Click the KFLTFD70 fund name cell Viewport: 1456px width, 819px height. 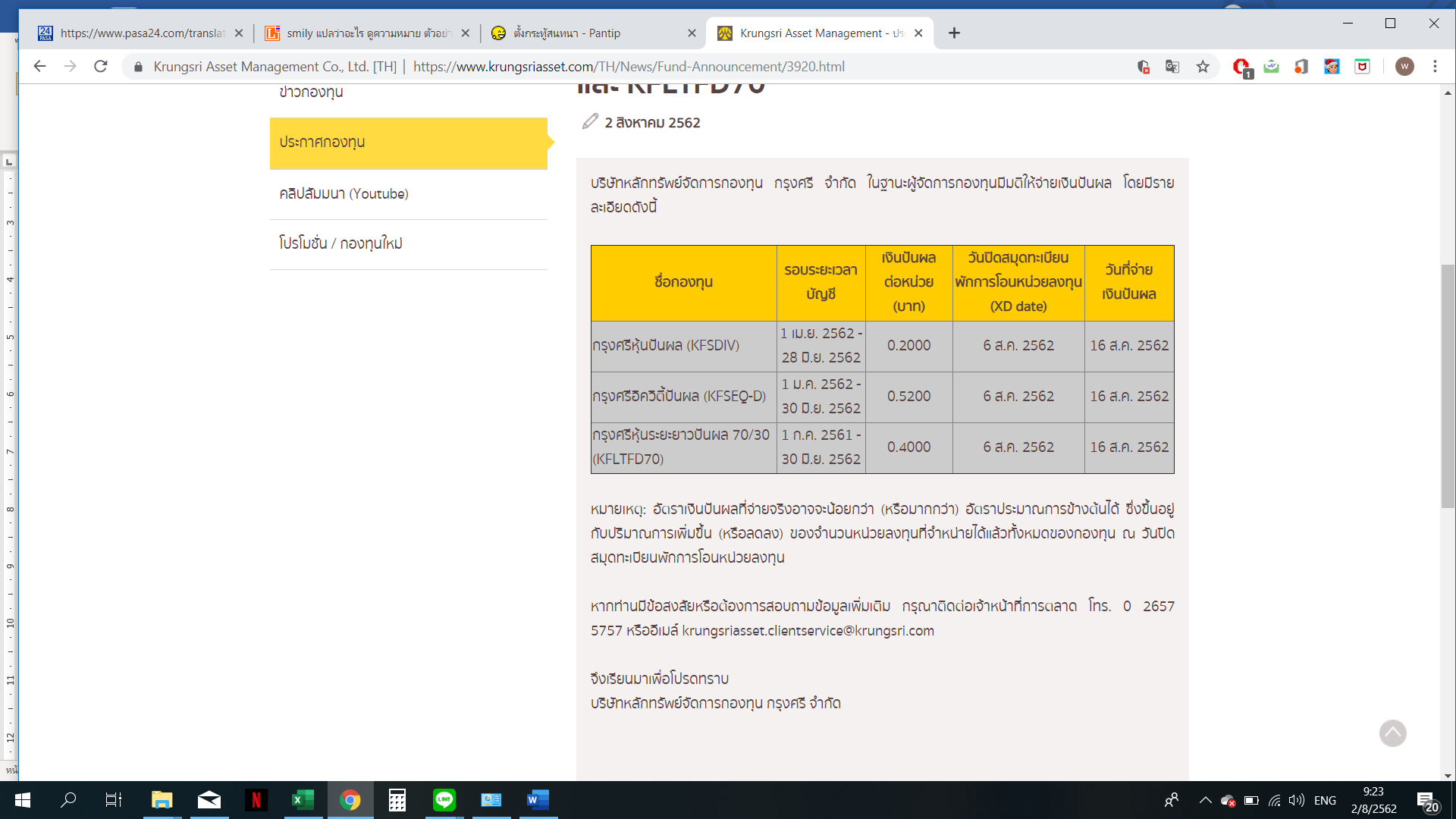tap(683, 447)
